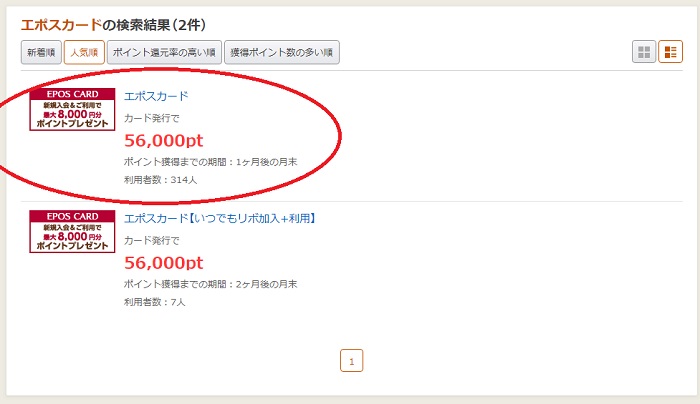
Task: Go to page 1 of results
Action: (351, 361)
